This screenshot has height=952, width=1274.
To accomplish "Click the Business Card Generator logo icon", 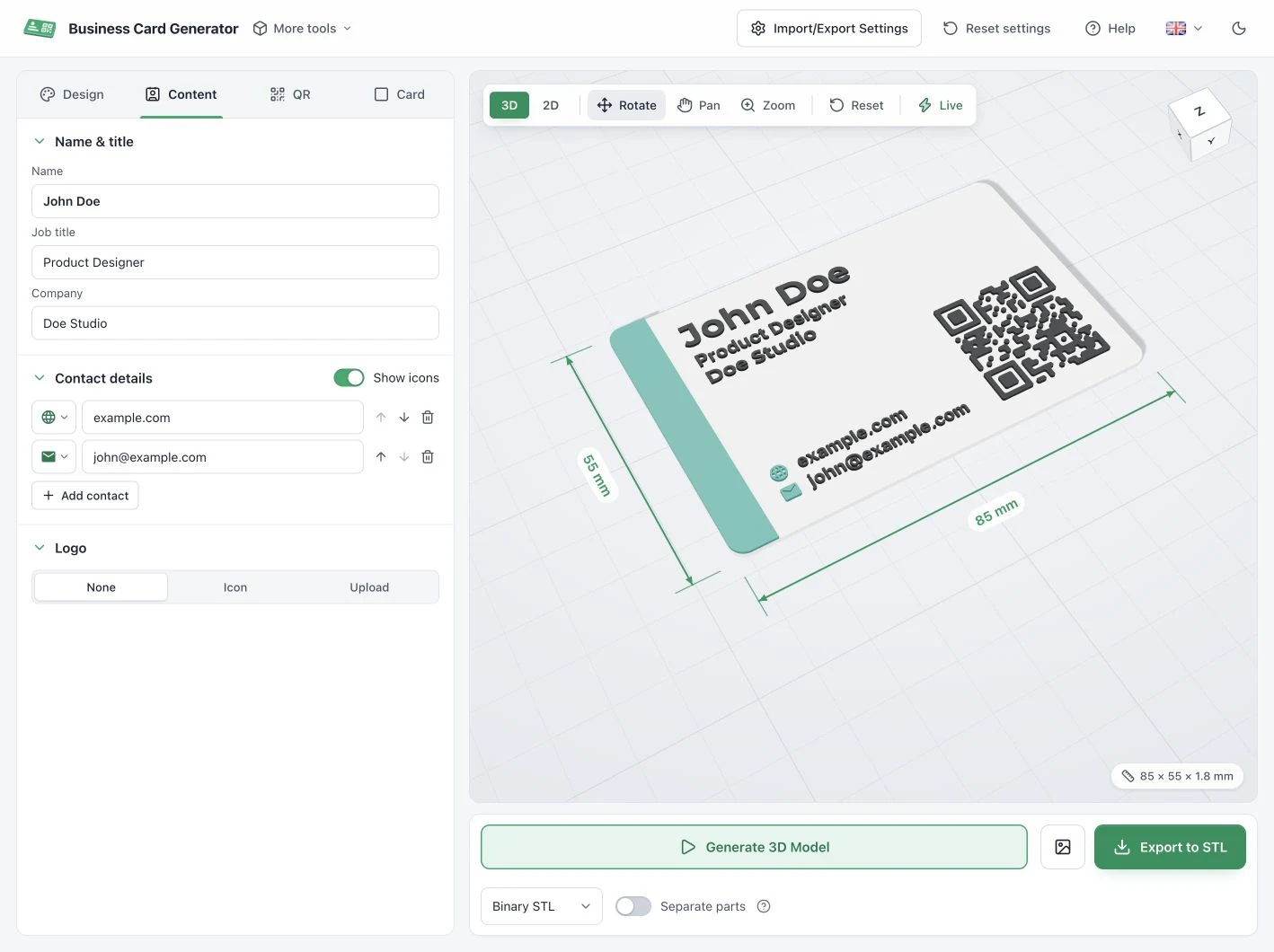I will point(40,28).
